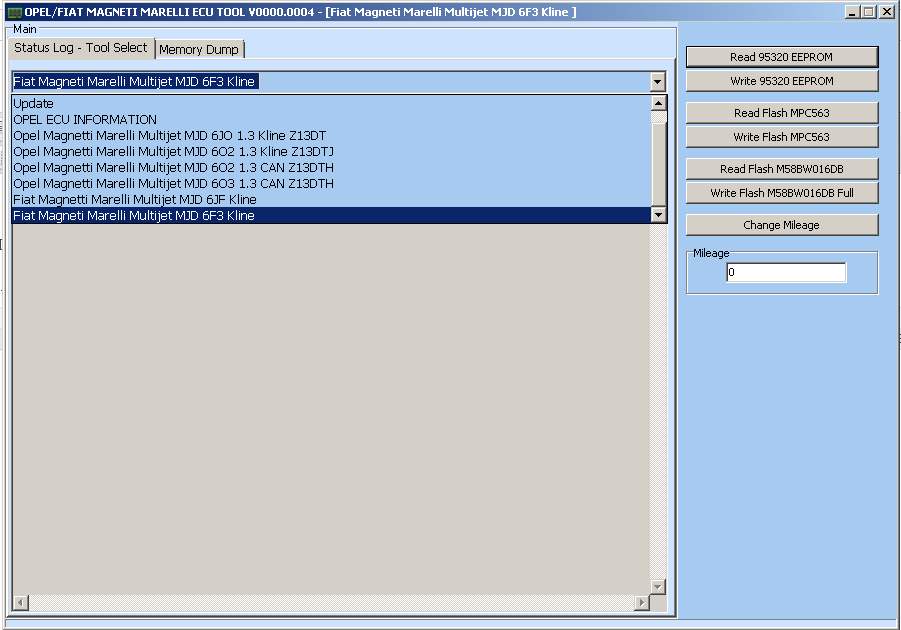Click status log horizontal scroll right arrow
This screenshot has height=630, width=901.
coord(642,602)
